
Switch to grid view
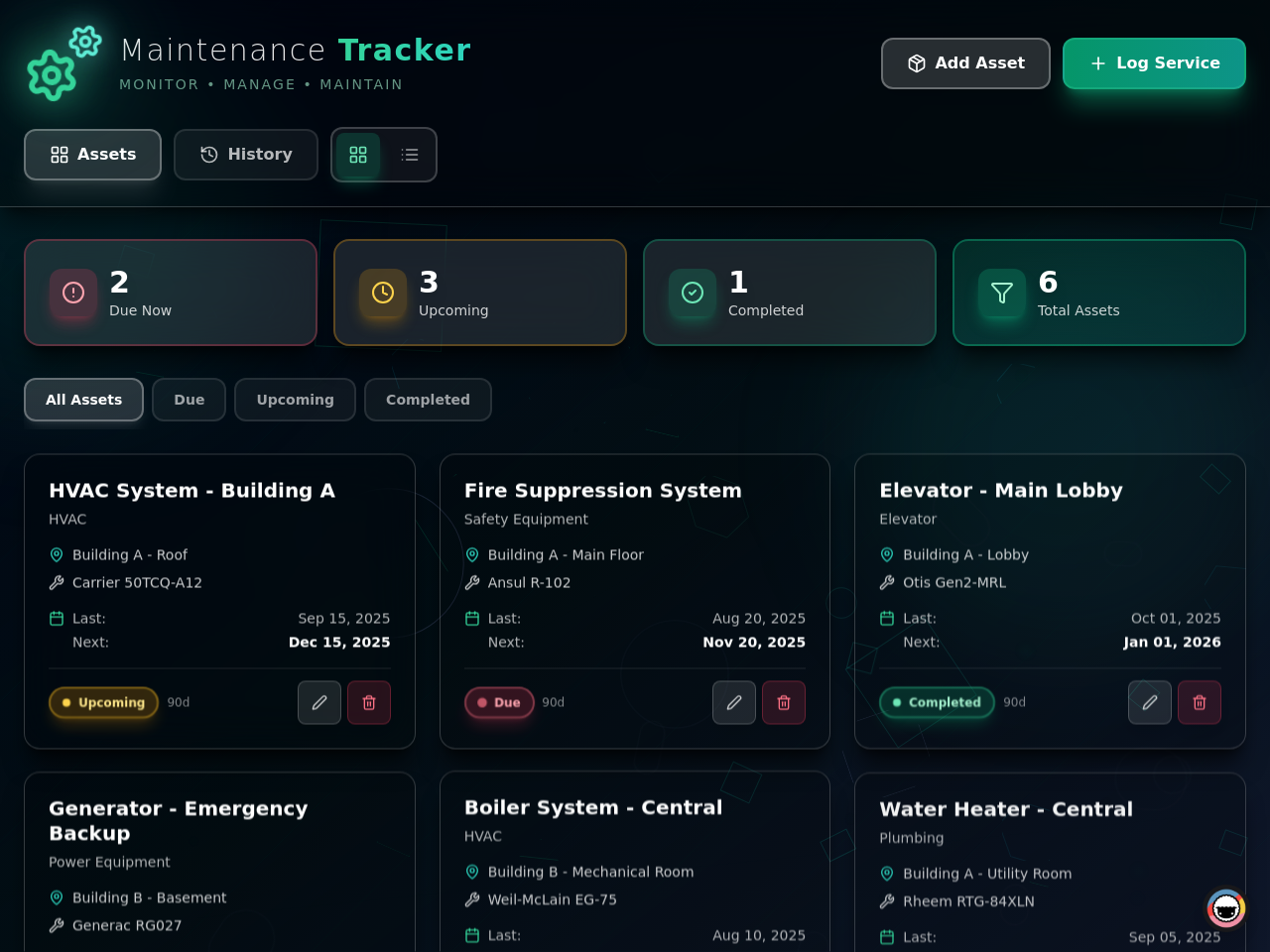point(358,155)
